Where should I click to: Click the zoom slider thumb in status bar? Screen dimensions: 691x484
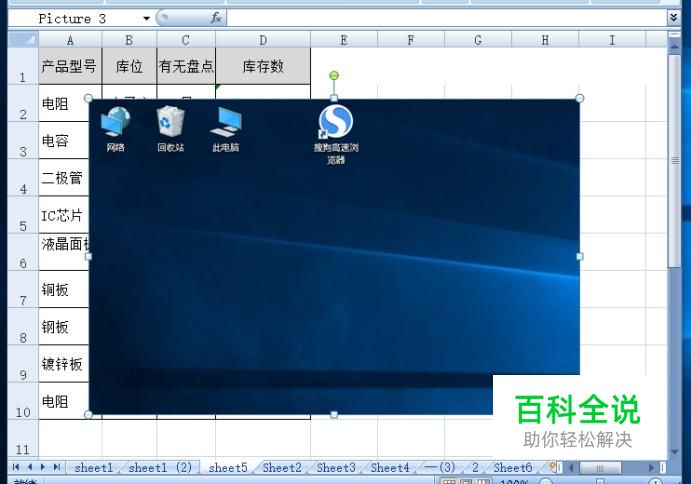600,481
